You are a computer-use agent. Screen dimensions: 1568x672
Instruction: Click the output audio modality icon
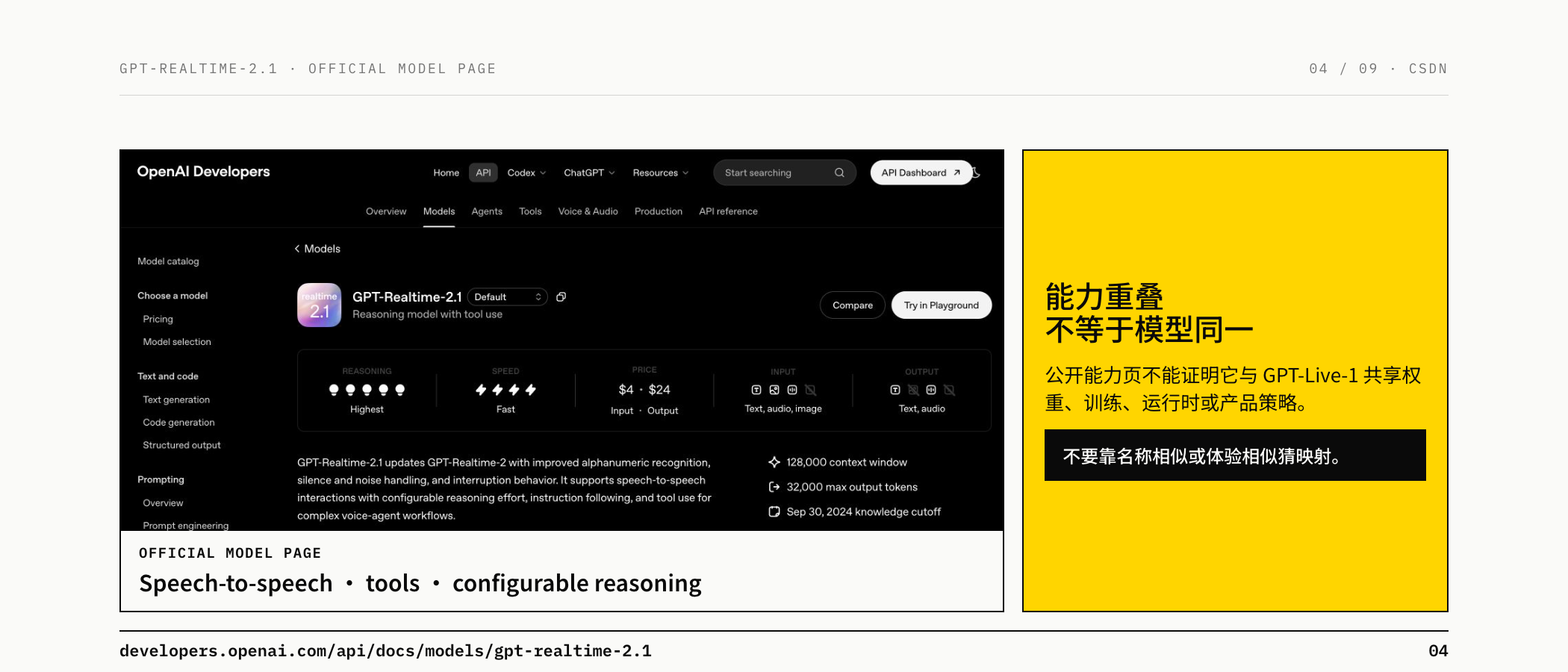click(x=931, y=390)
